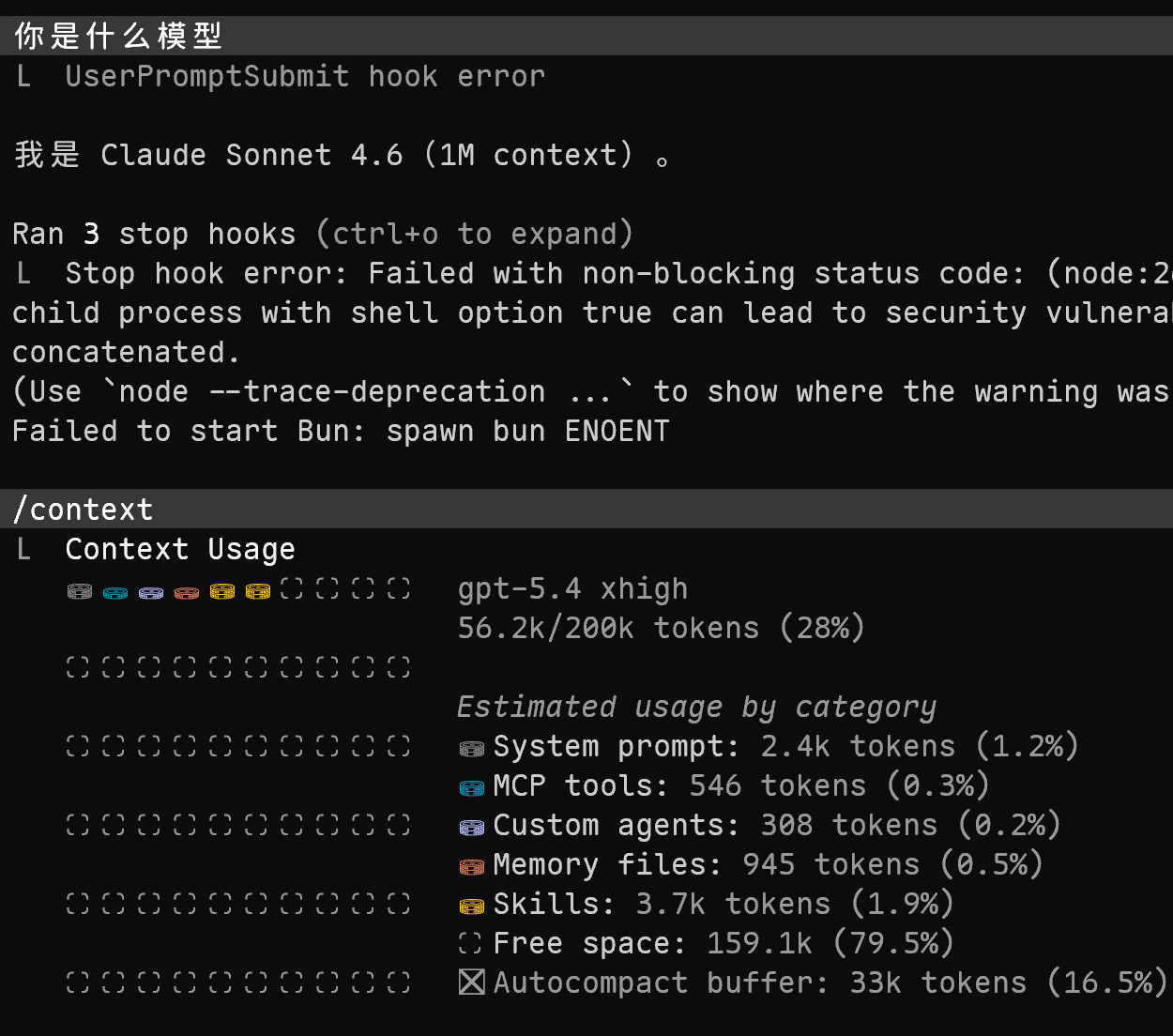Click the crossed-box Autocompact buffer icon
This screenshot has height=1036, width=1173.
click(x=471, y=983)
